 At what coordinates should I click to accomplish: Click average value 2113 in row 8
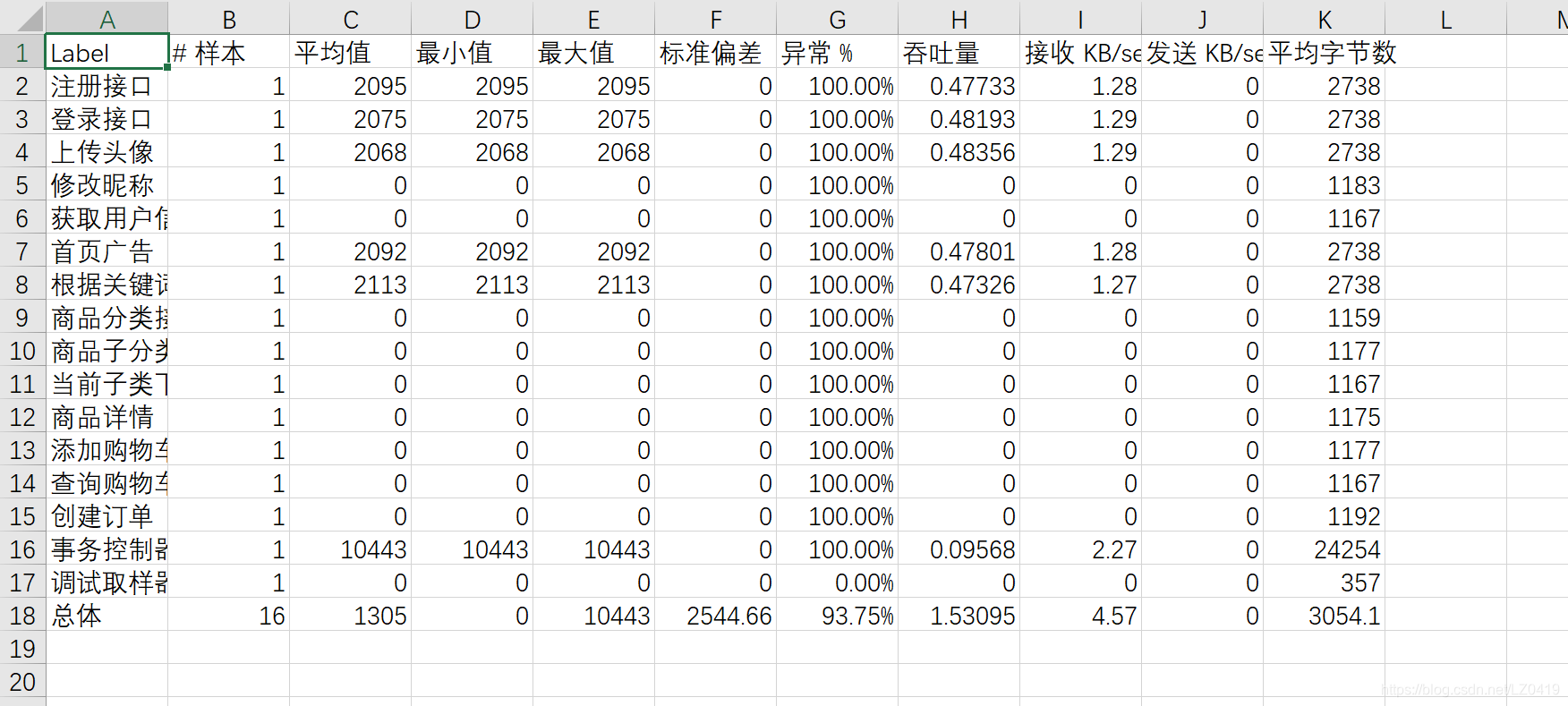(x=350, y=285)
